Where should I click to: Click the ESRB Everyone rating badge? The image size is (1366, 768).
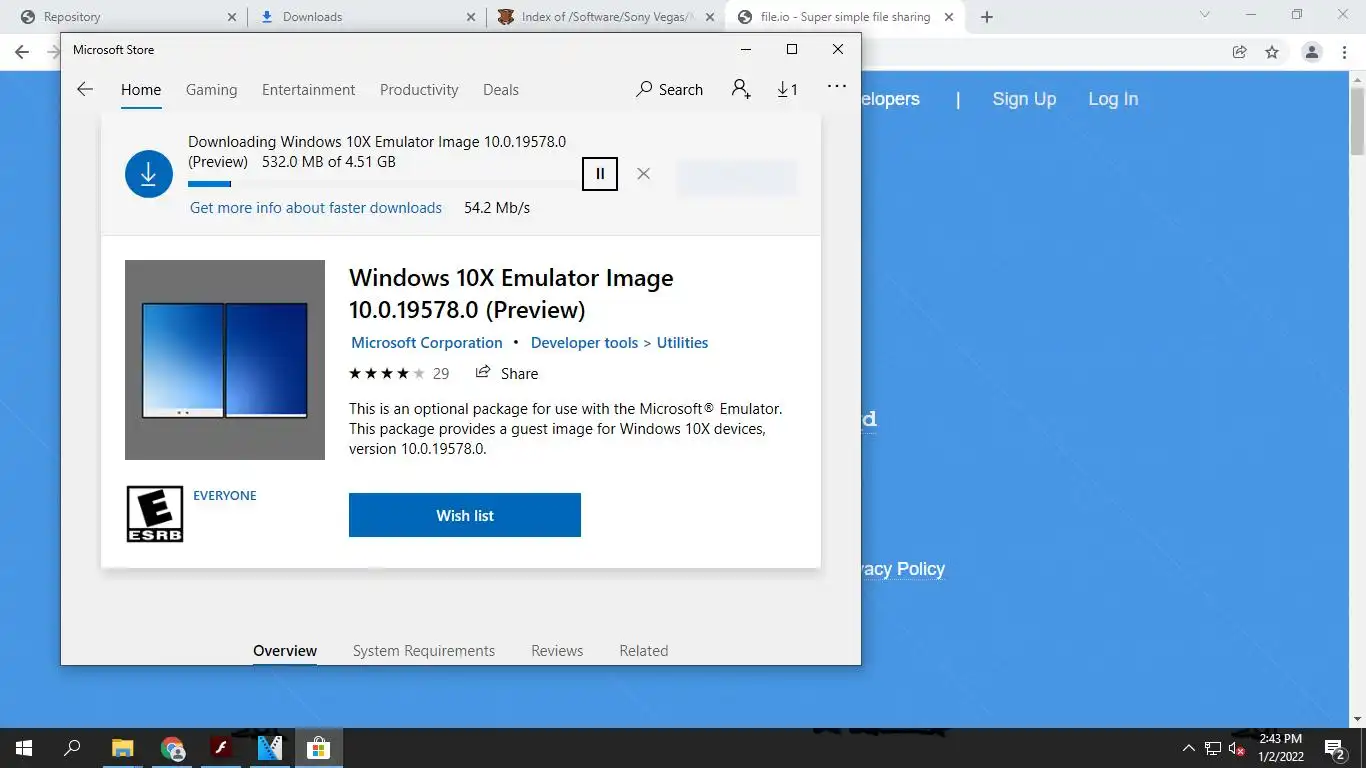point(155,514)
